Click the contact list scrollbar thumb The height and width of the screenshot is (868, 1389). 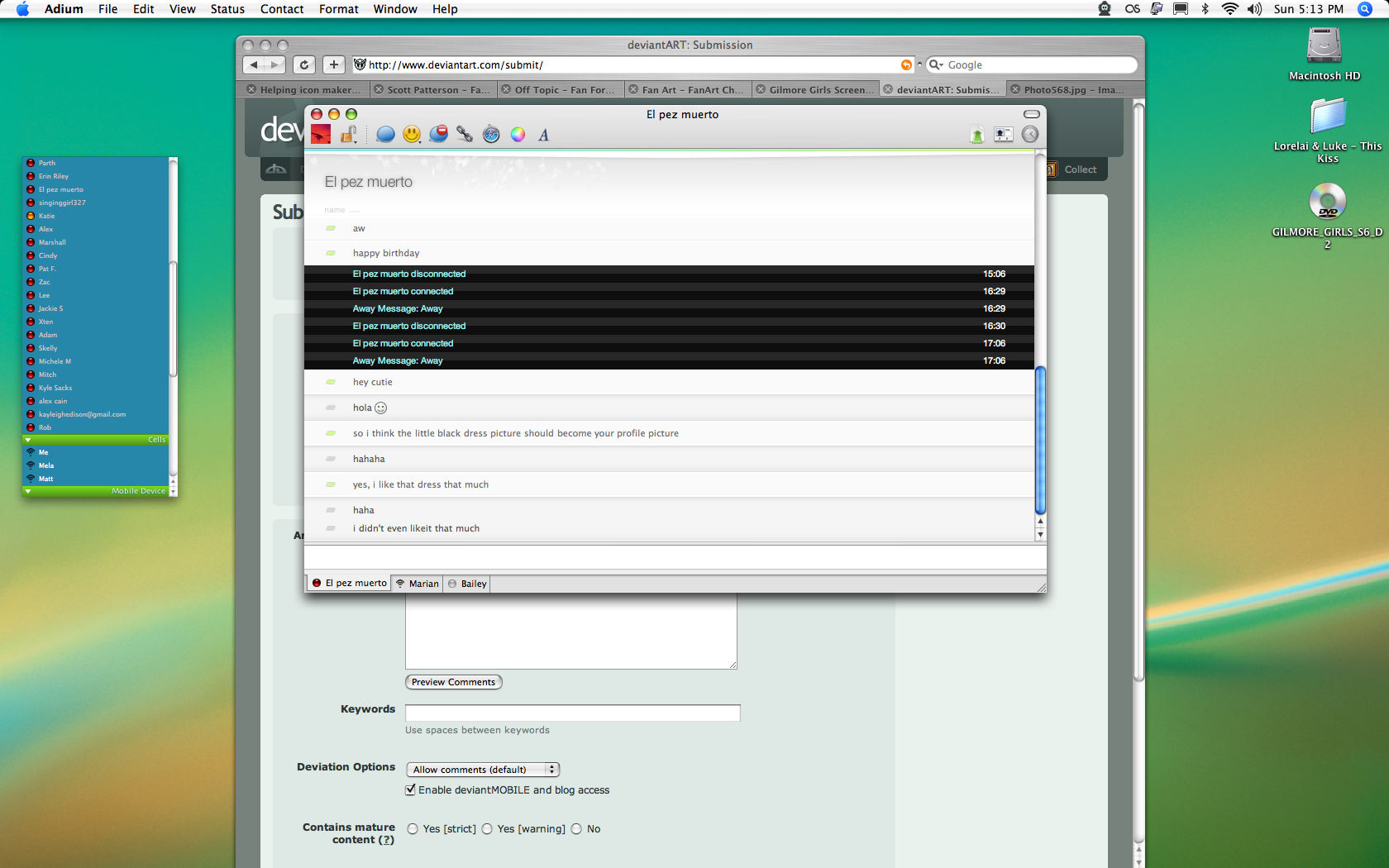[x=173, y=318]
